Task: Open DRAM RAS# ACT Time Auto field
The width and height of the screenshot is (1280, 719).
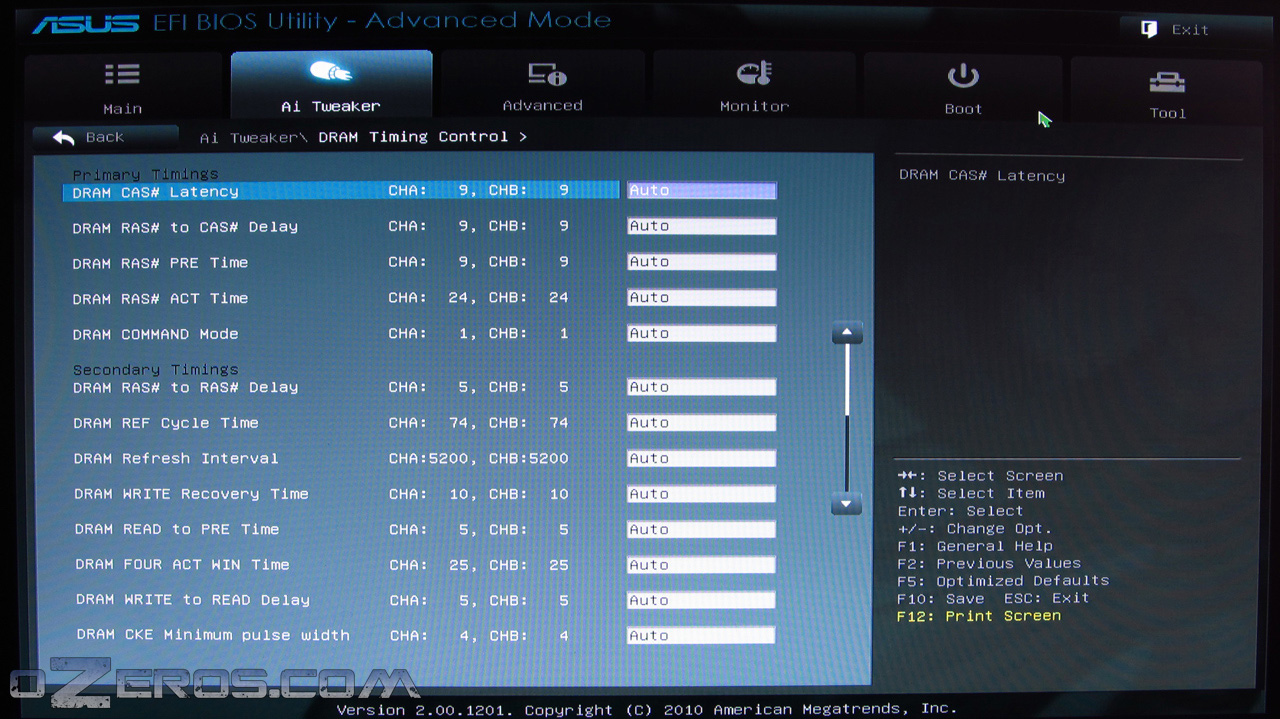Action: point(701,298)
